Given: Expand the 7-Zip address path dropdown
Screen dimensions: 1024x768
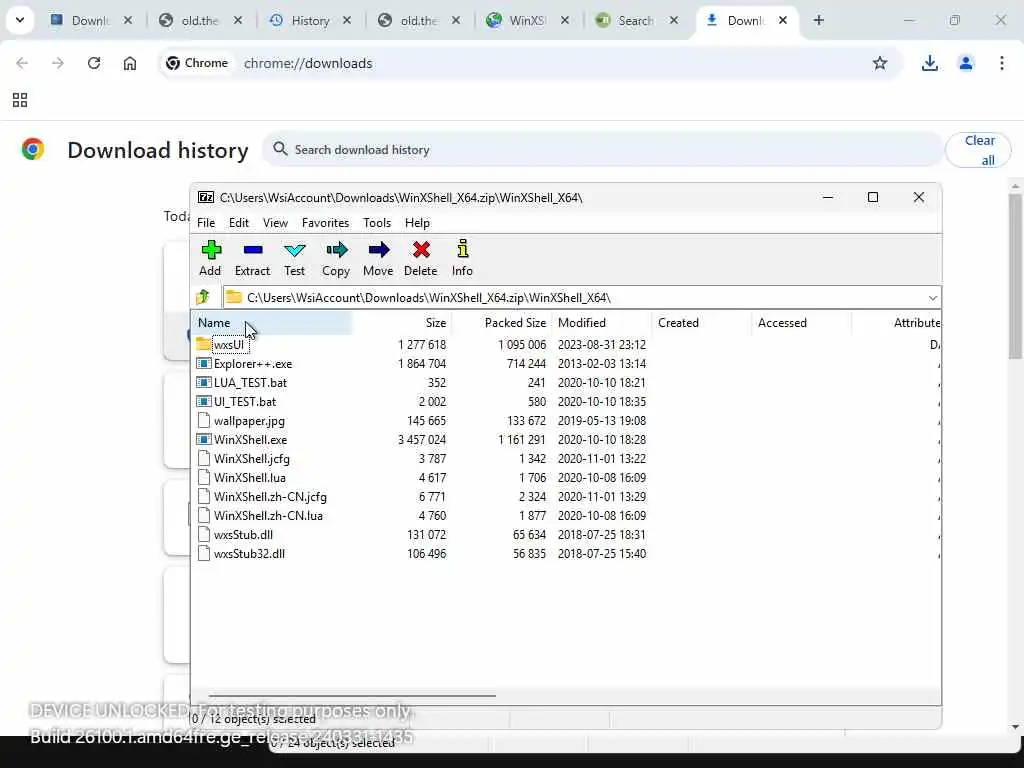Looking at the screenshot, I should pyautogui.click(x=932, y=298).
